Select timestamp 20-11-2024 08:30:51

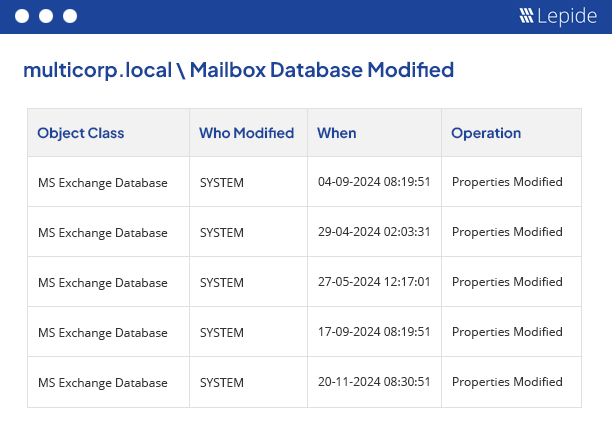(x=374, y=382)
